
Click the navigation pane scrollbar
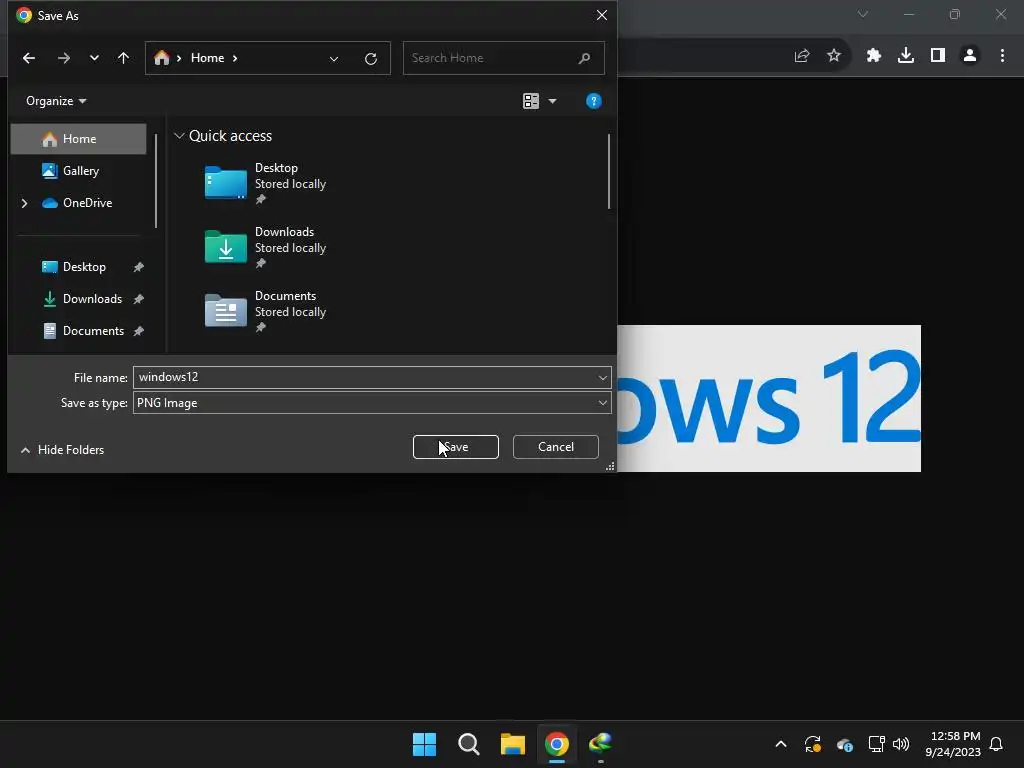[156, 181]
